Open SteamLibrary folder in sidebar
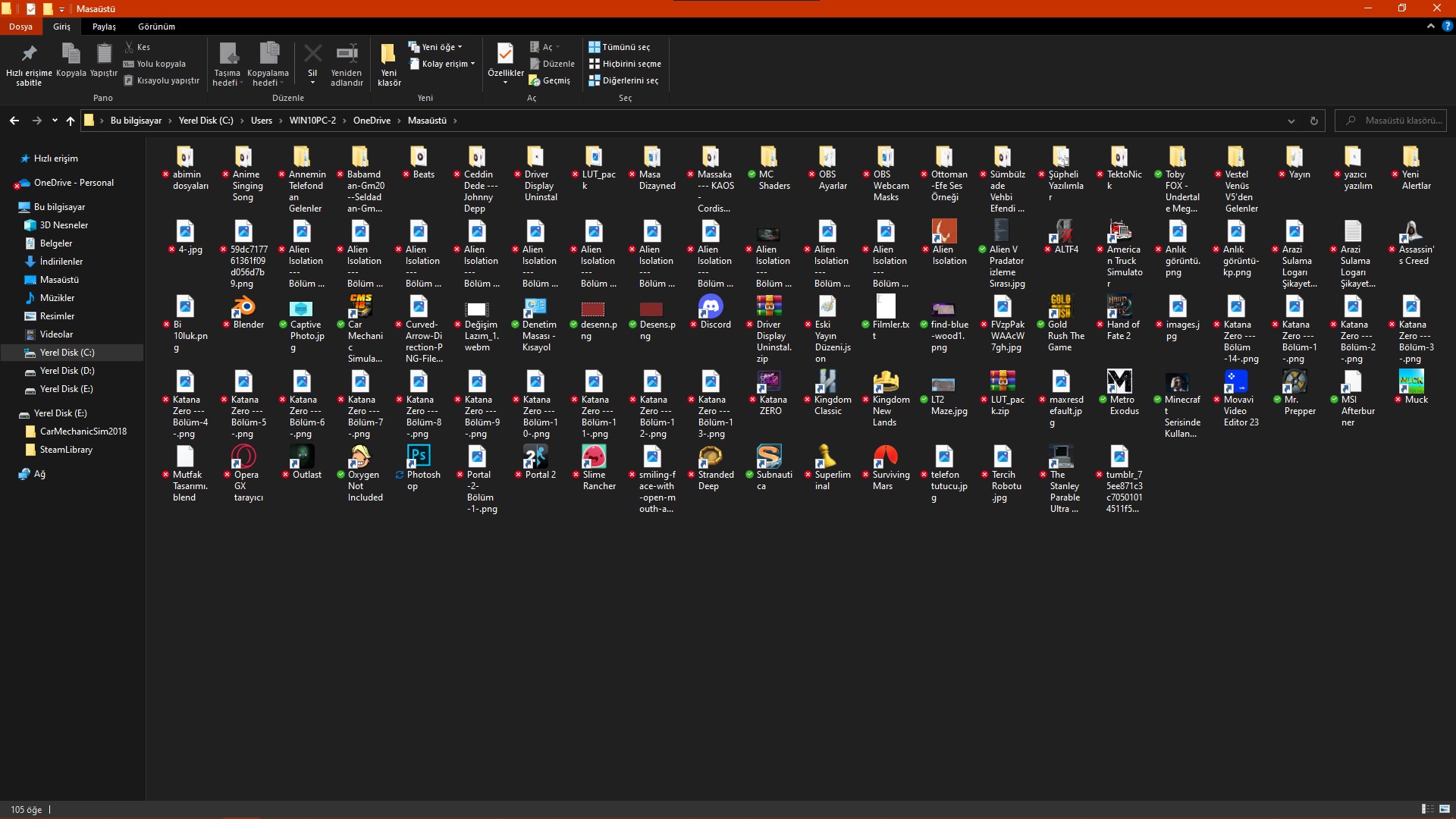The height and width of the screenshot is (819, 1456). 66,450
